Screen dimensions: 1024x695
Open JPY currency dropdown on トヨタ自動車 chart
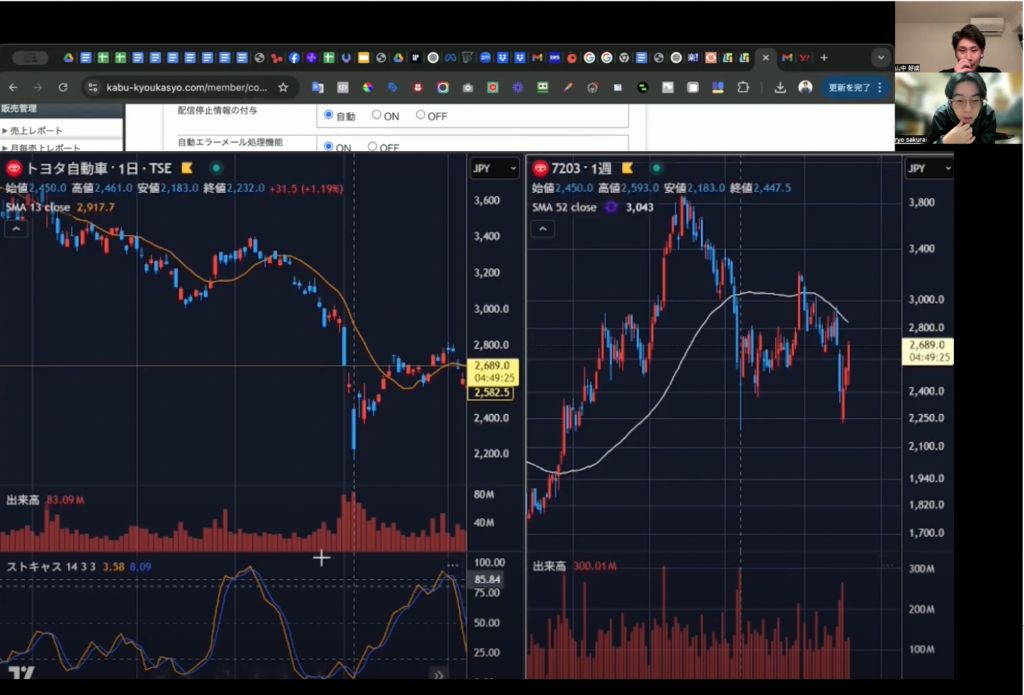494,168
